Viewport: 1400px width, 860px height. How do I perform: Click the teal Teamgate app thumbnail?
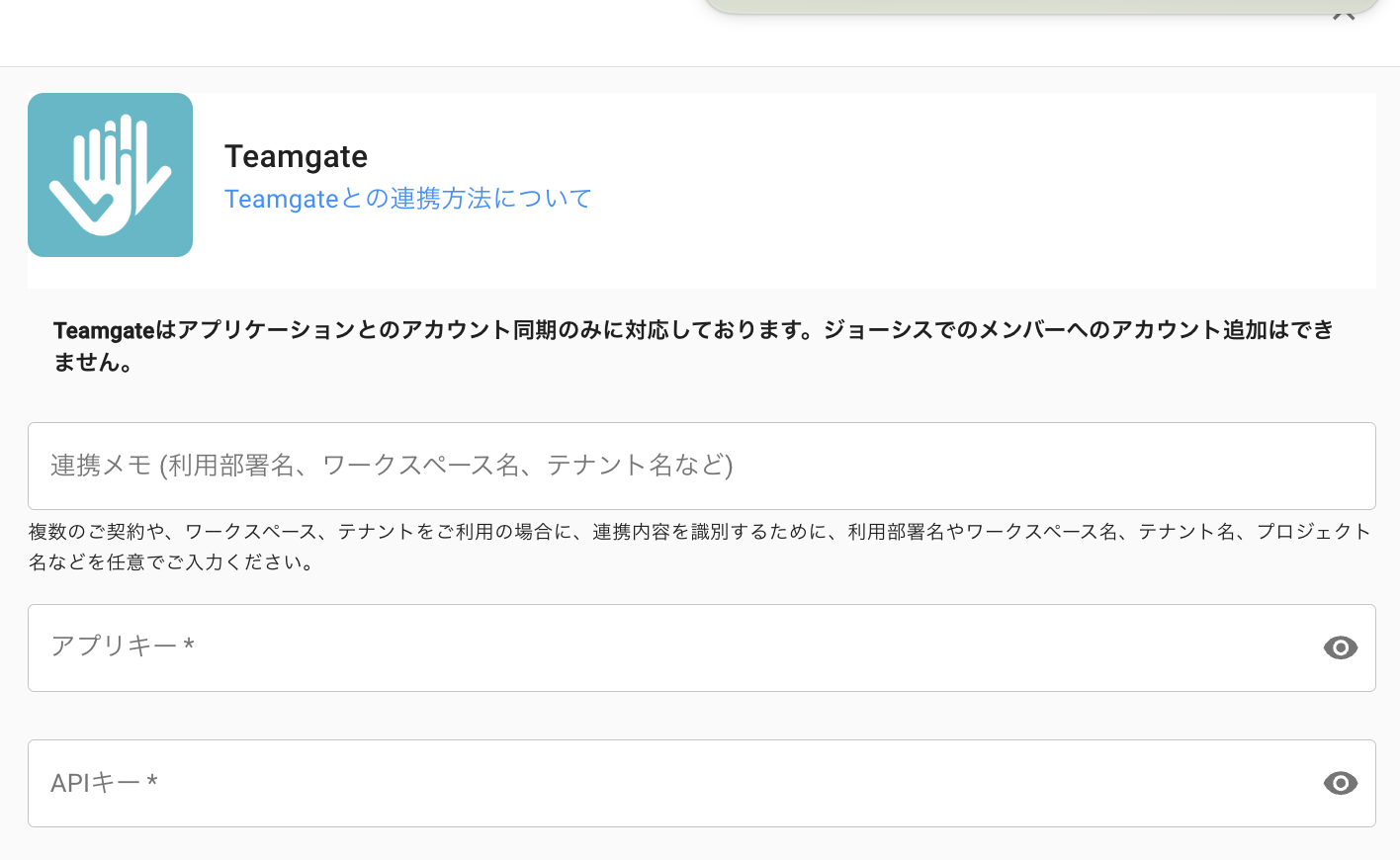110,175
